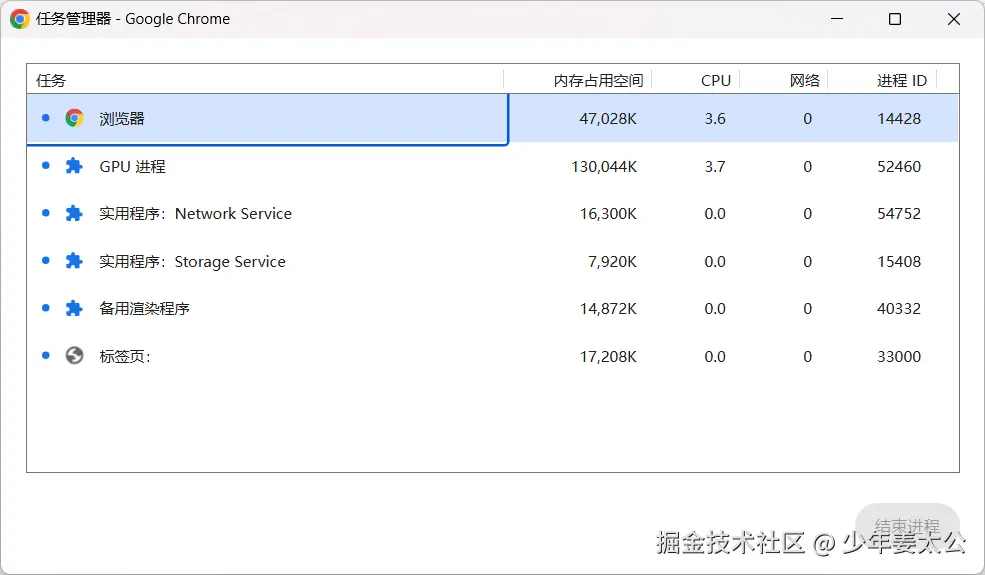
Task: Click the puzzle icon beside Storage Service
Action: coord(74,261)
